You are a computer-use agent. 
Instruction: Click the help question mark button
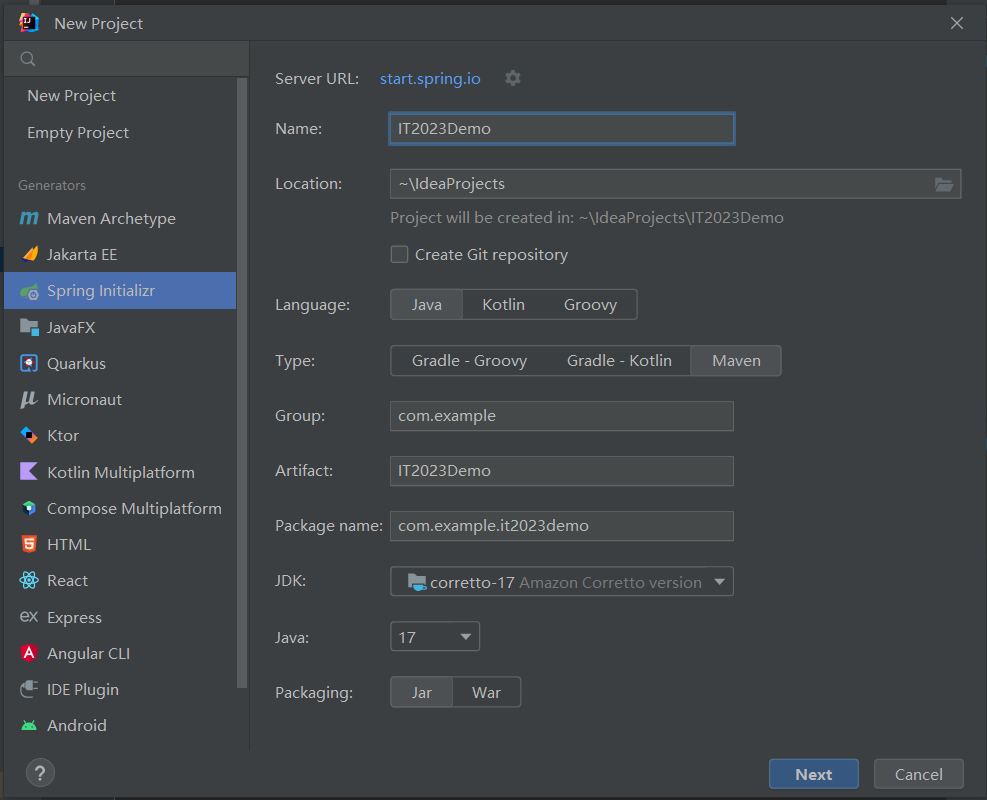tap(40, 772)
